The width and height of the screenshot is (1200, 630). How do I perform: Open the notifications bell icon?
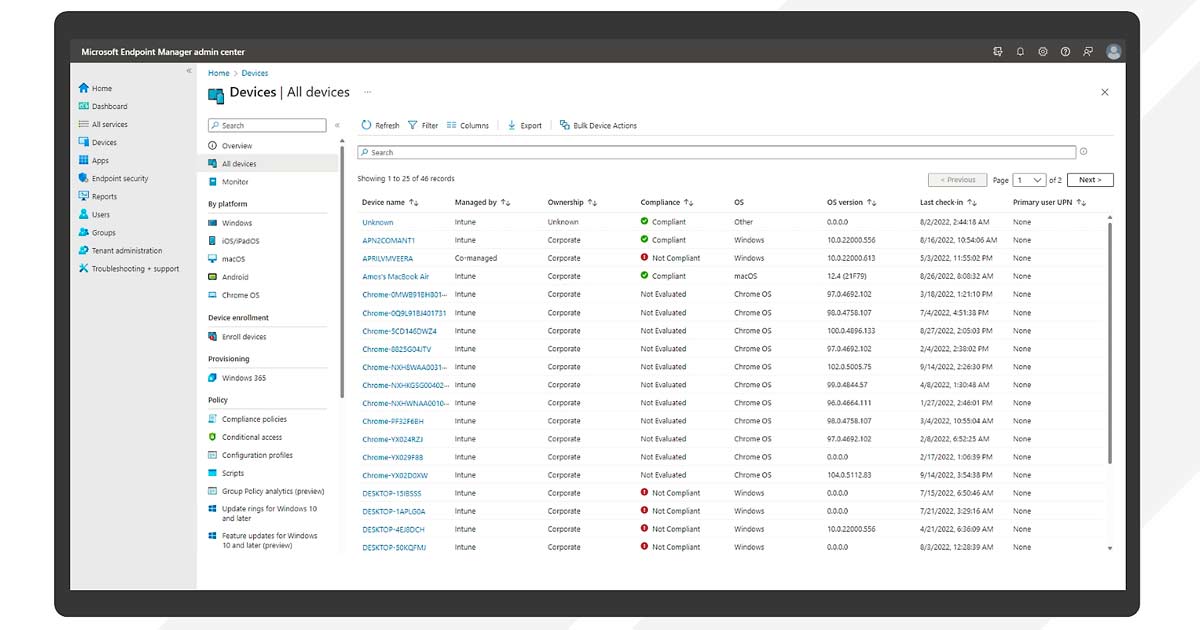click(1020, 50)
